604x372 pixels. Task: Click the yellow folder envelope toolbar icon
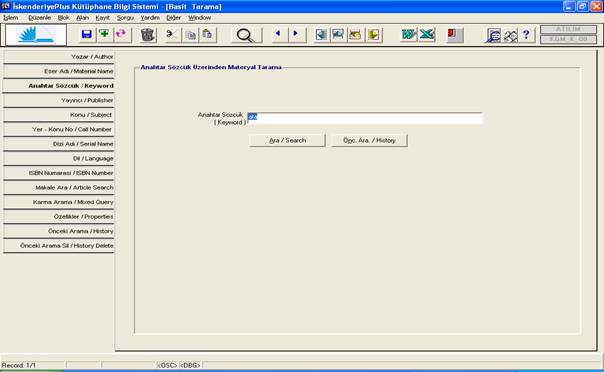coord(356,35)
